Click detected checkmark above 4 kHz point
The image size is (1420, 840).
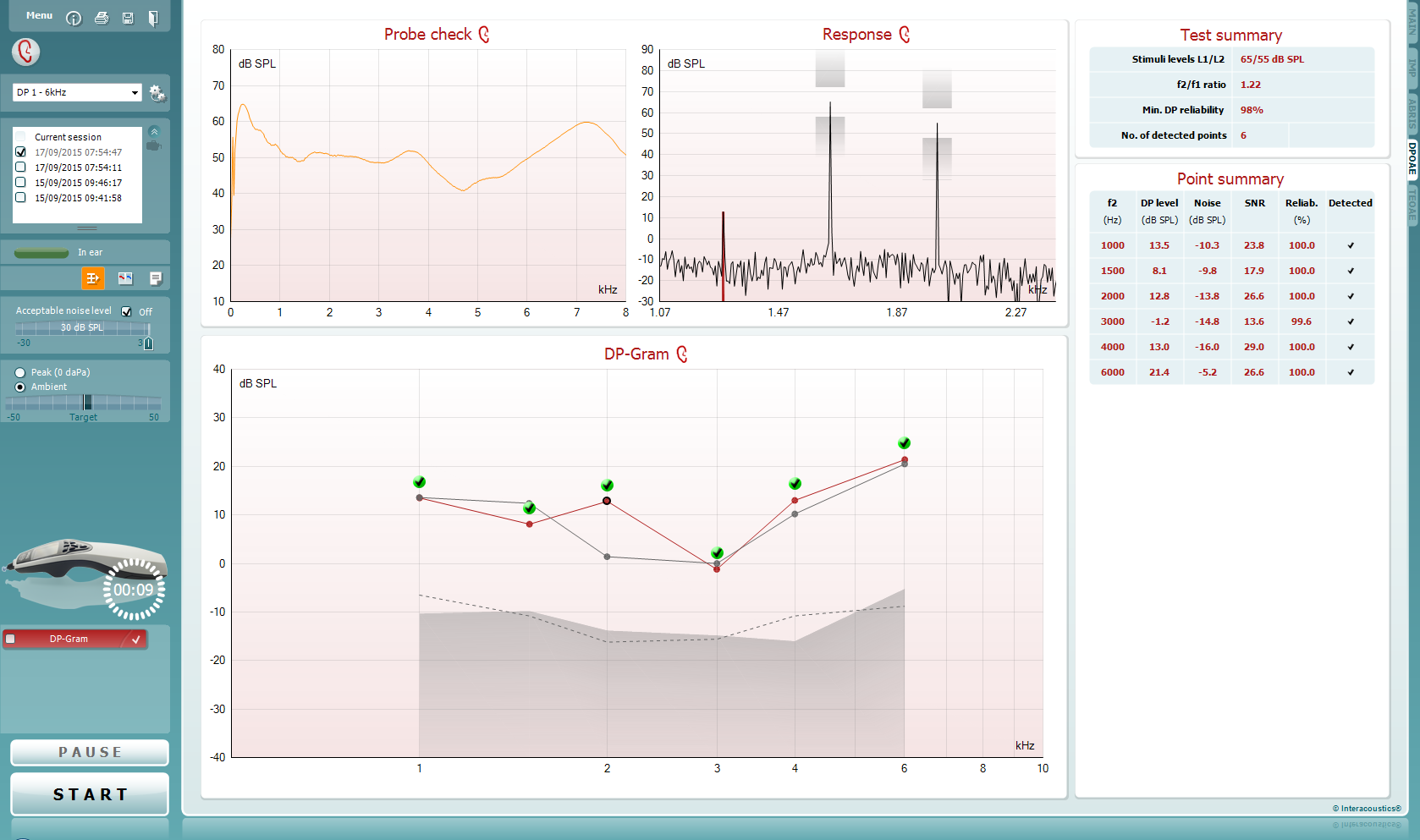(x=795, y=484)
